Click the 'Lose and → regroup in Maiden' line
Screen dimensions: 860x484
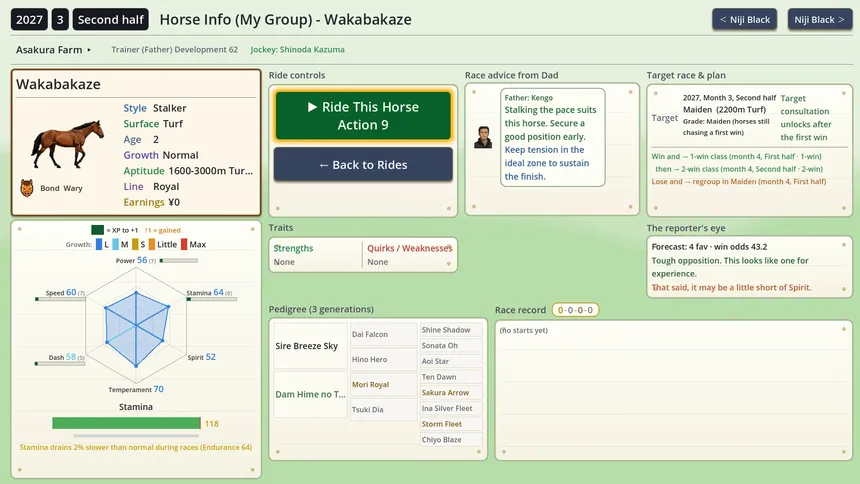click(x=739, y=182)
